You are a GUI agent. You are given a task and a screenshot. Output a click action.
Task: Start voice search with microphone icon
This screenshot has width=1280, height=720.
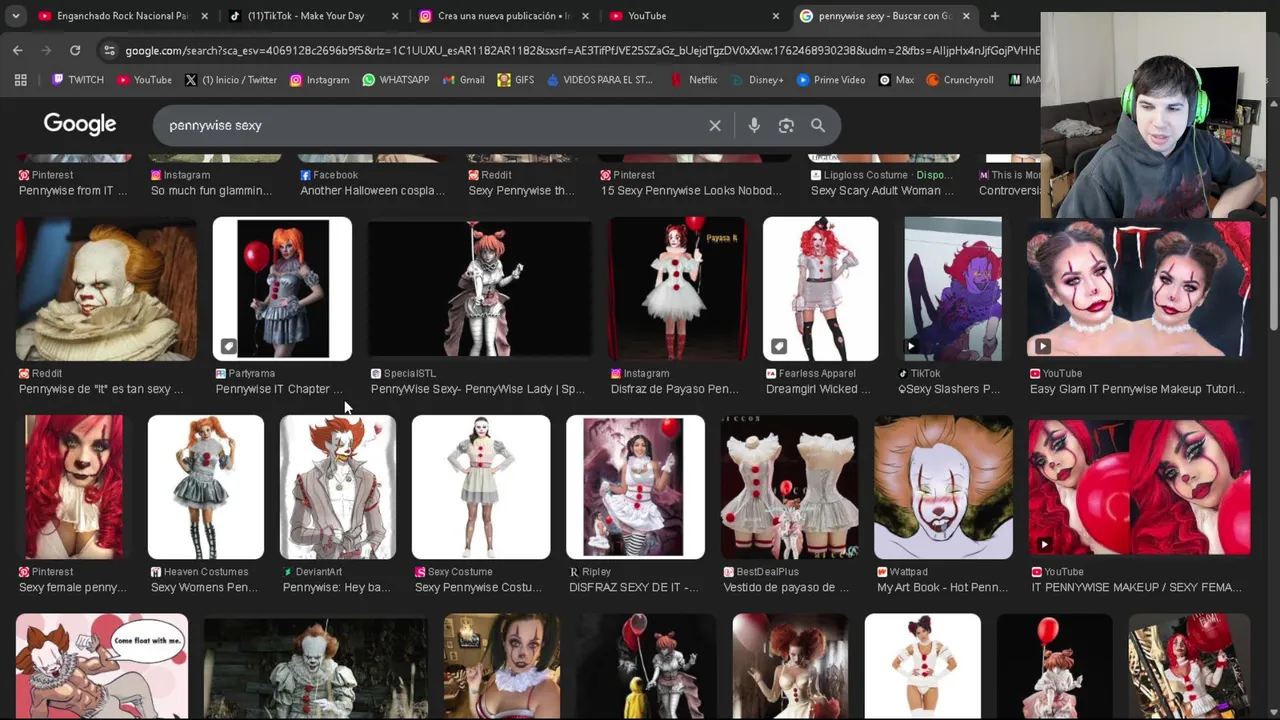pyautogui.click(x=754, y=125)
